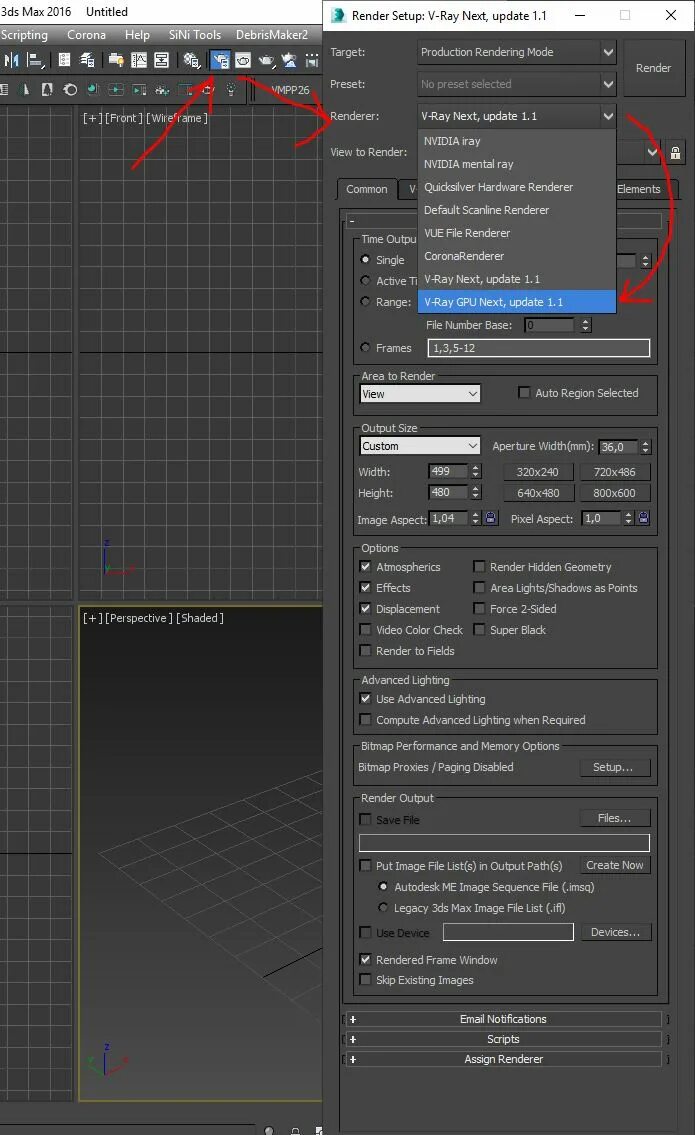Click the [Perspective] viewport label
Image resolution: width=695 pixels, height=1135 pixels.
(139, 617)
